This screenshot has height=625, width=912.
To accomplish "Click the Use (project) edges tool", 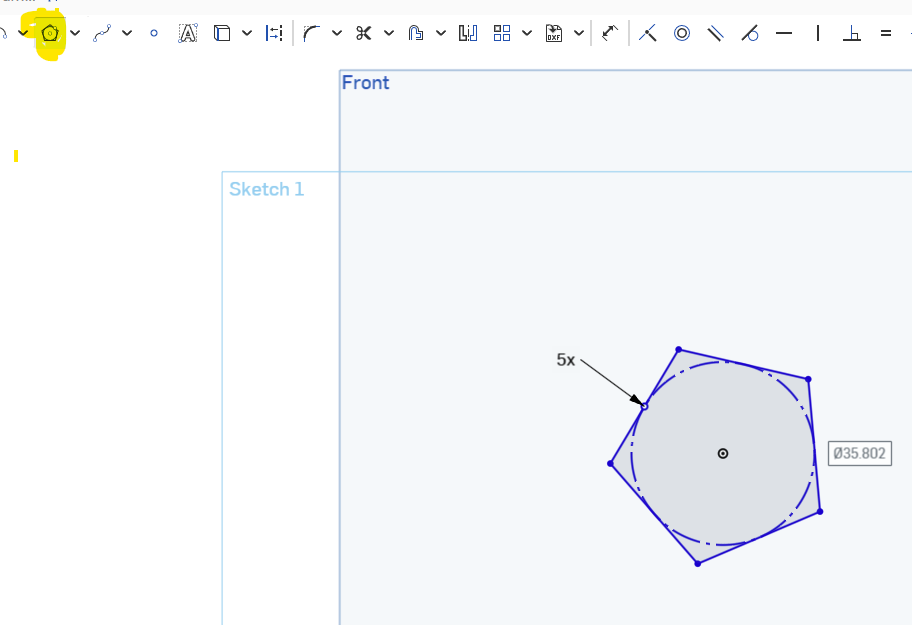I will click(x=222, y=33).
